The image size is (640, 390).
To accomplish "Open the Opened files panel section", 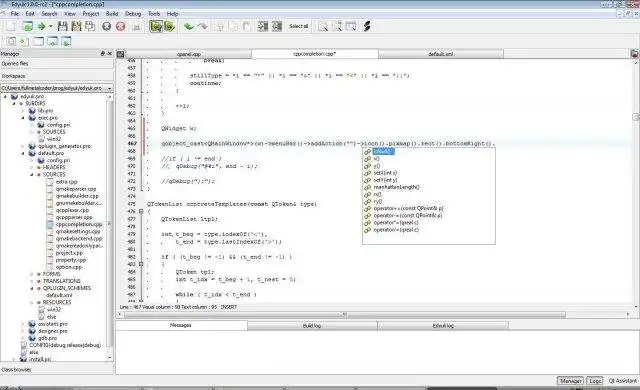I will (57, 64).
